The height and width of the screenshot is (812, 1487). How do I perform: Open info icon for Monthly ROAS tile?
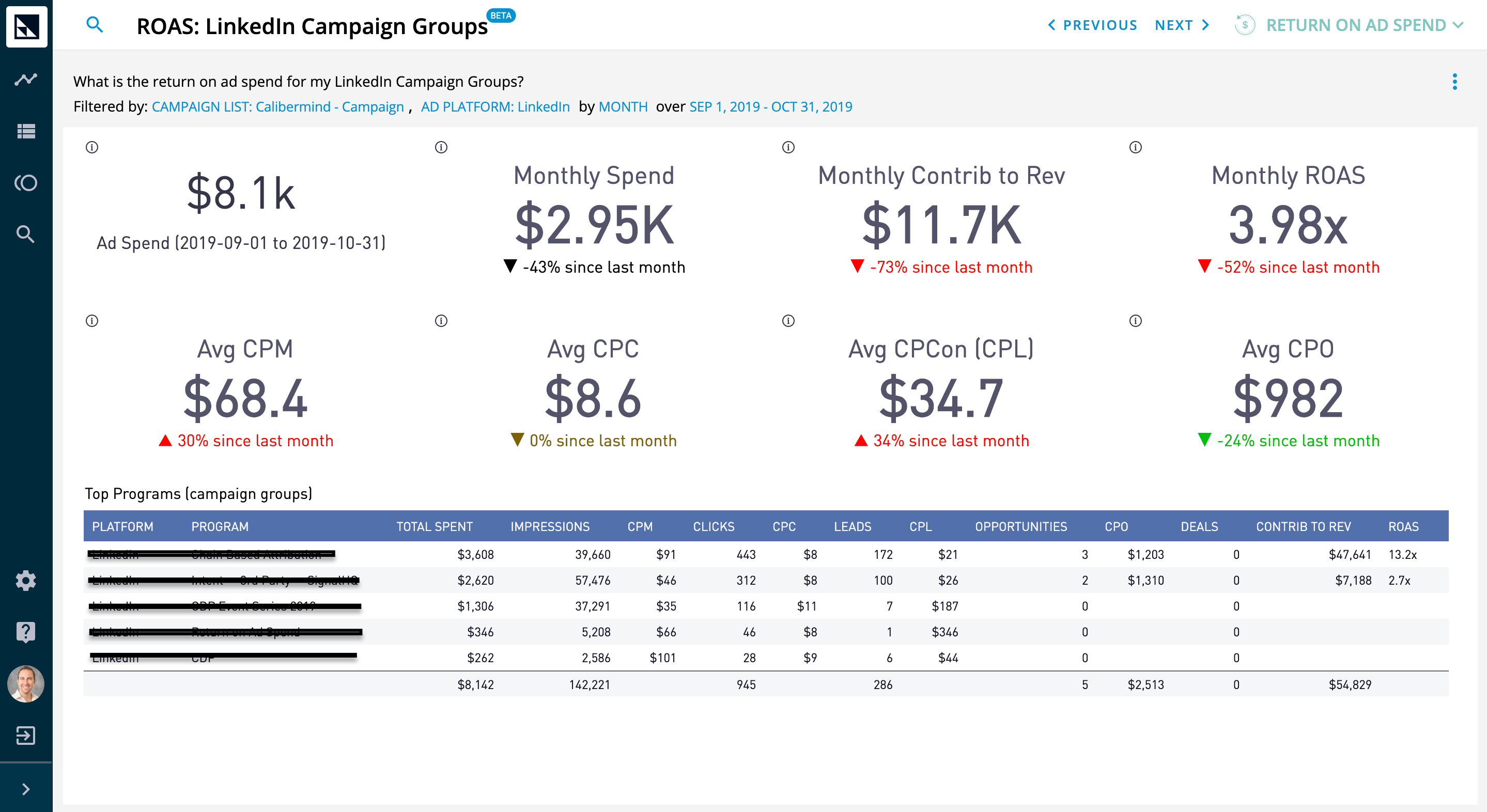pyautogui.click(x=1136, y=147)
